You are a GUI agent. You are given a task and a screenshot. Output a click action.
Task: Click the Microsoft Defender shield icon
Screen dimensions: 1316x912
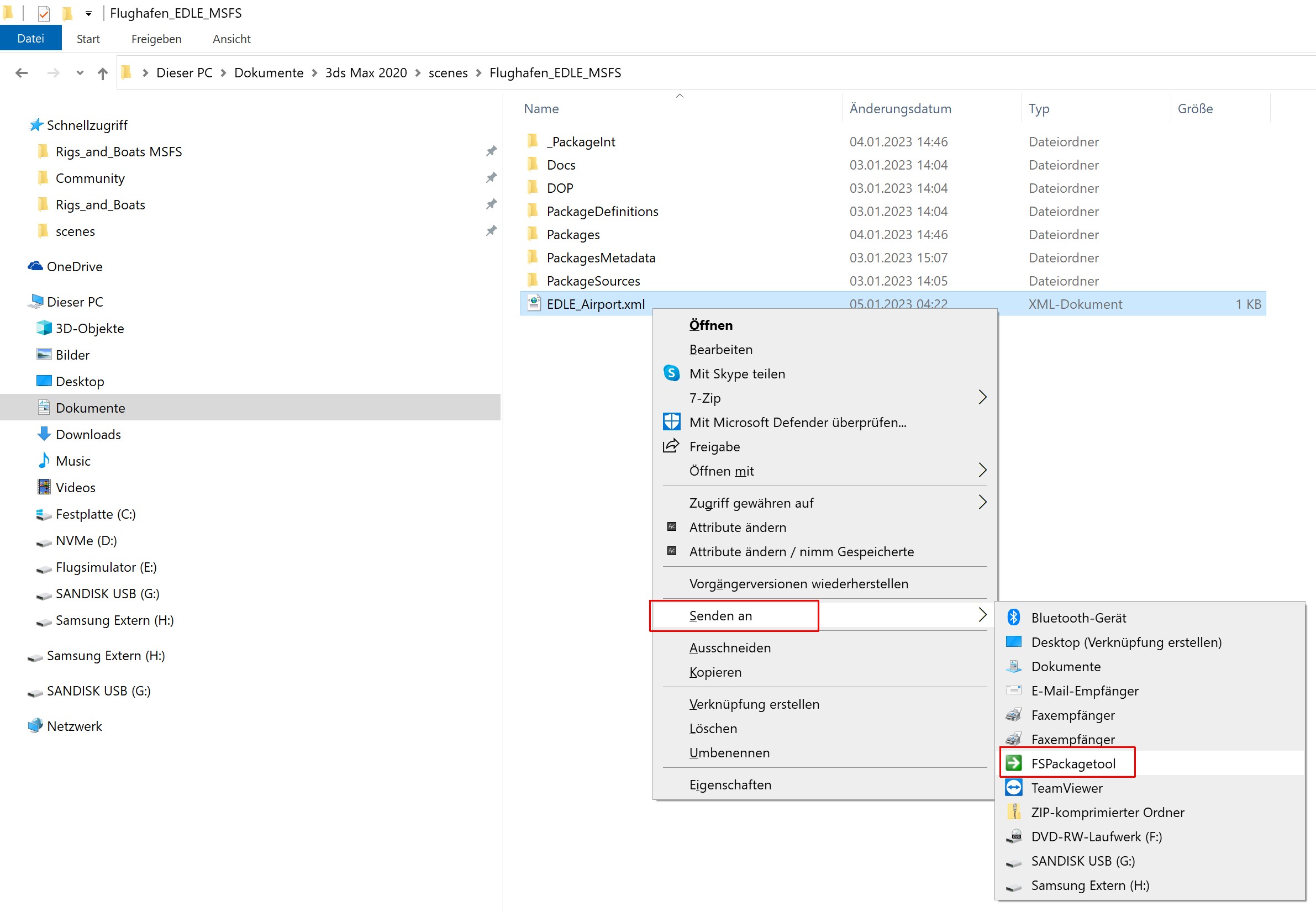[x=671, y=421]
